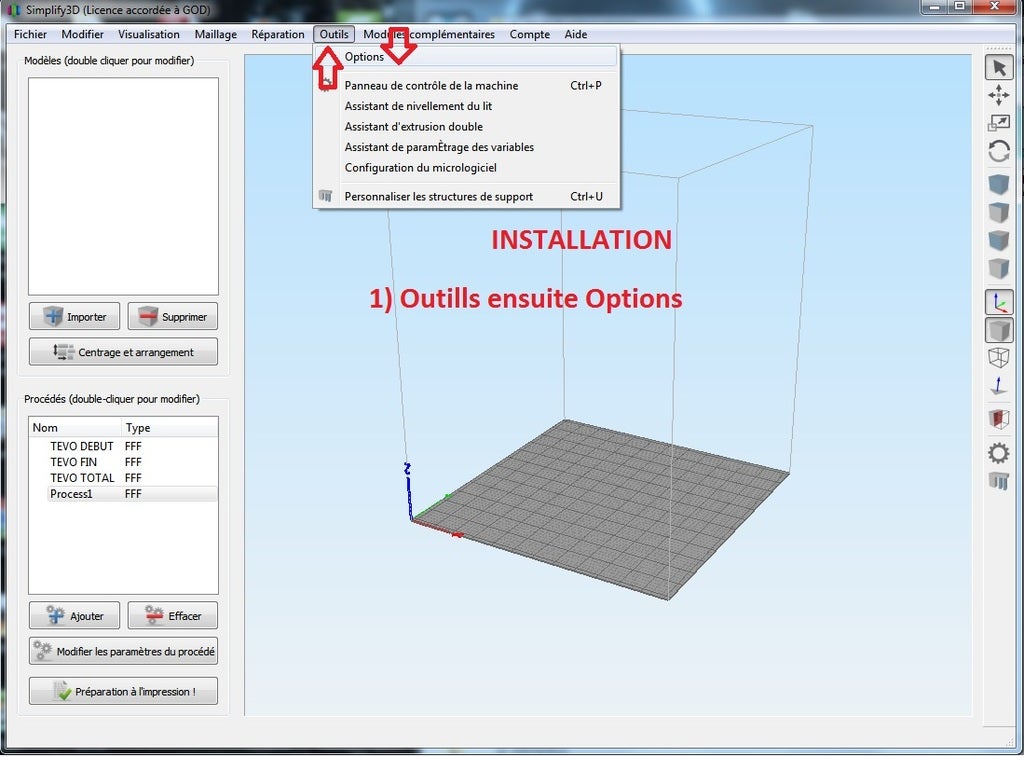Activate the scale models tool
The image size is (1024, 757).
click(999, 123)
